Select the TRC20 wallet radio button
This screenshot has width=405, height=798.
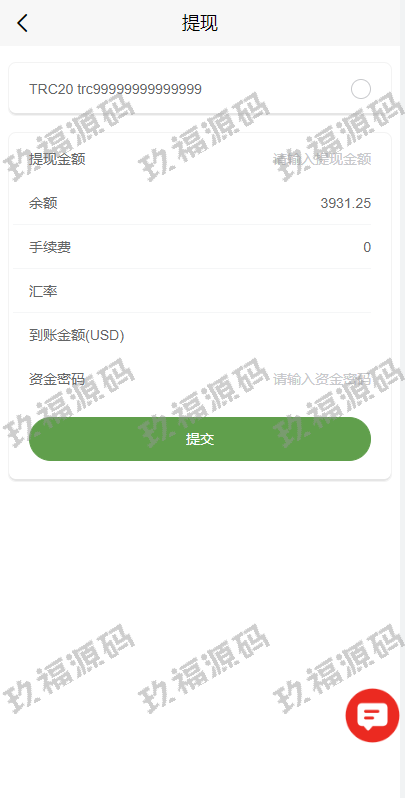click(361, 89)
